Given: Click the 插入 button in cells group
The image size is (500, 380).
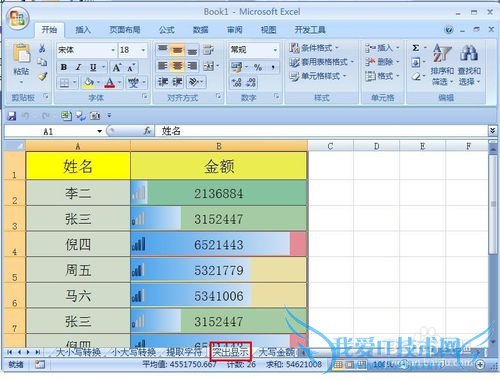Looking at the screenshot, I should [382, 48].
